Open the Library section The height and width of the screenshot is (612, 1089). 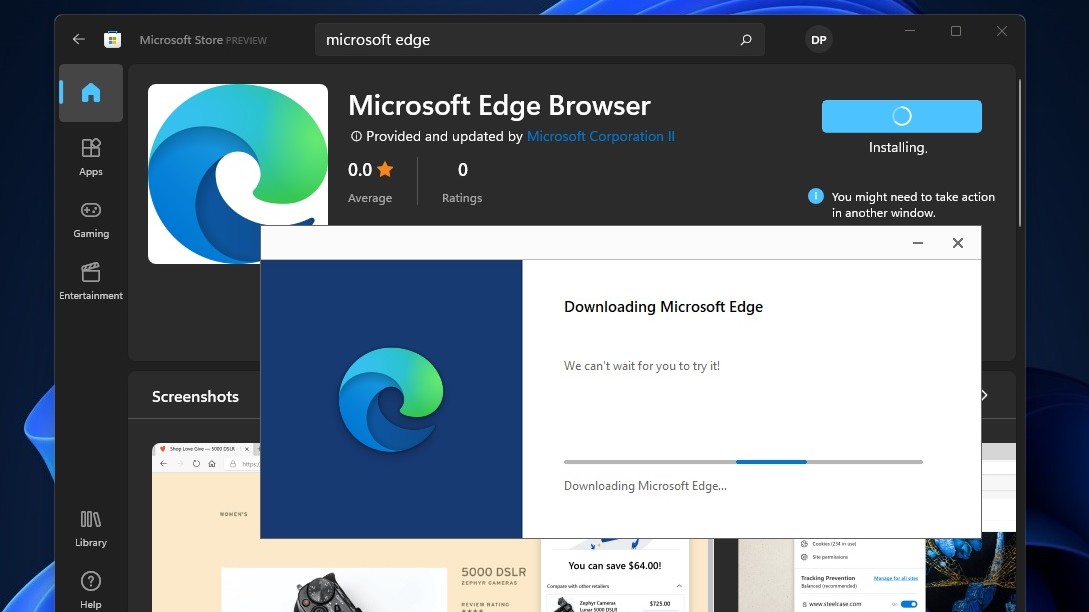[x=91, y=529]
